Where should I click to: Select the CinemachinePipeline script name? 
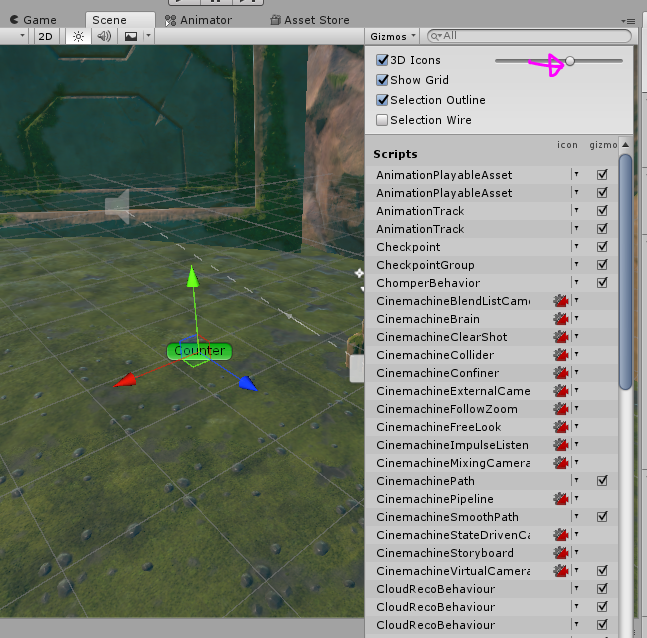click(435, 499)
